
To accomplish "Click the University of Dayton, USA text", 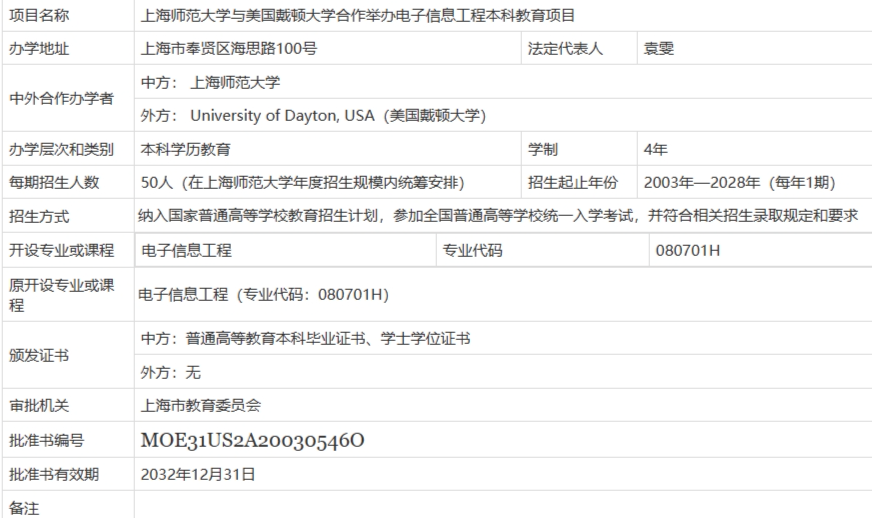I will [x=282, y=116].
